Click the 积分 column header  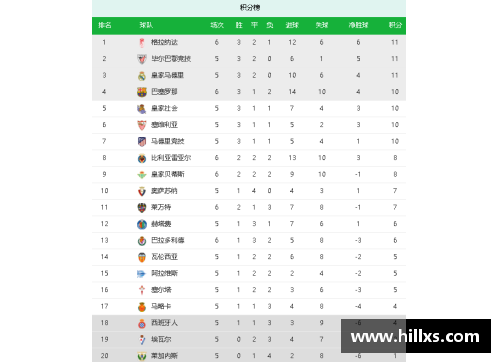click(x=395, y=25)
